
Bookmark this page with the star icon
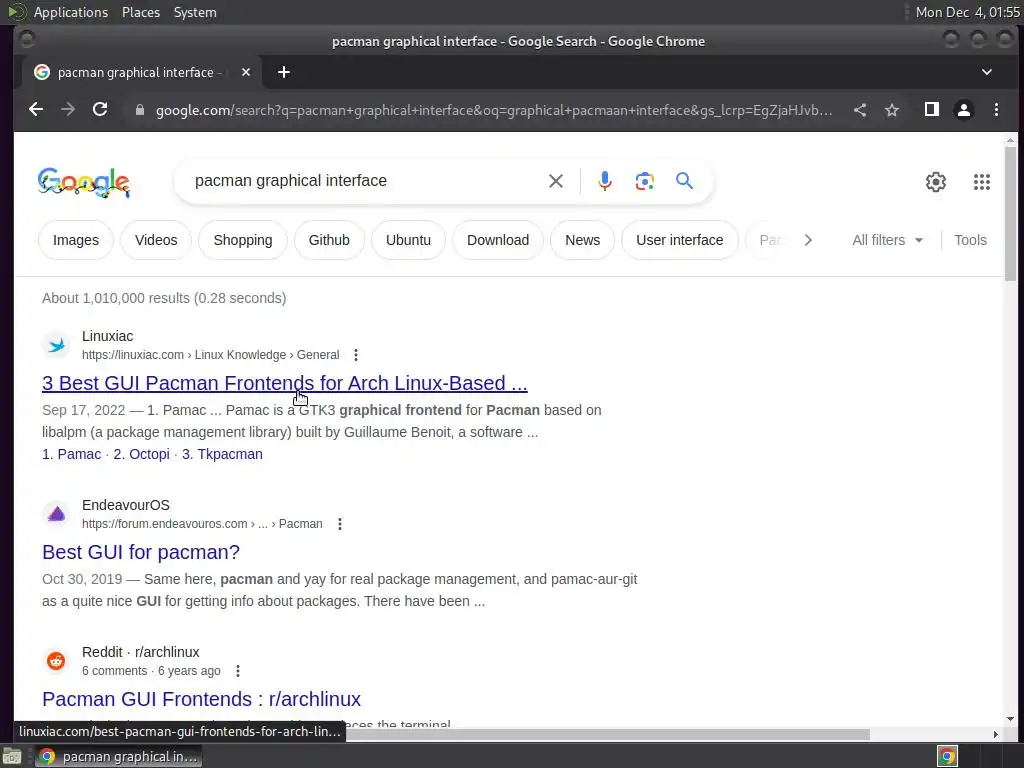tap(892, 110)
